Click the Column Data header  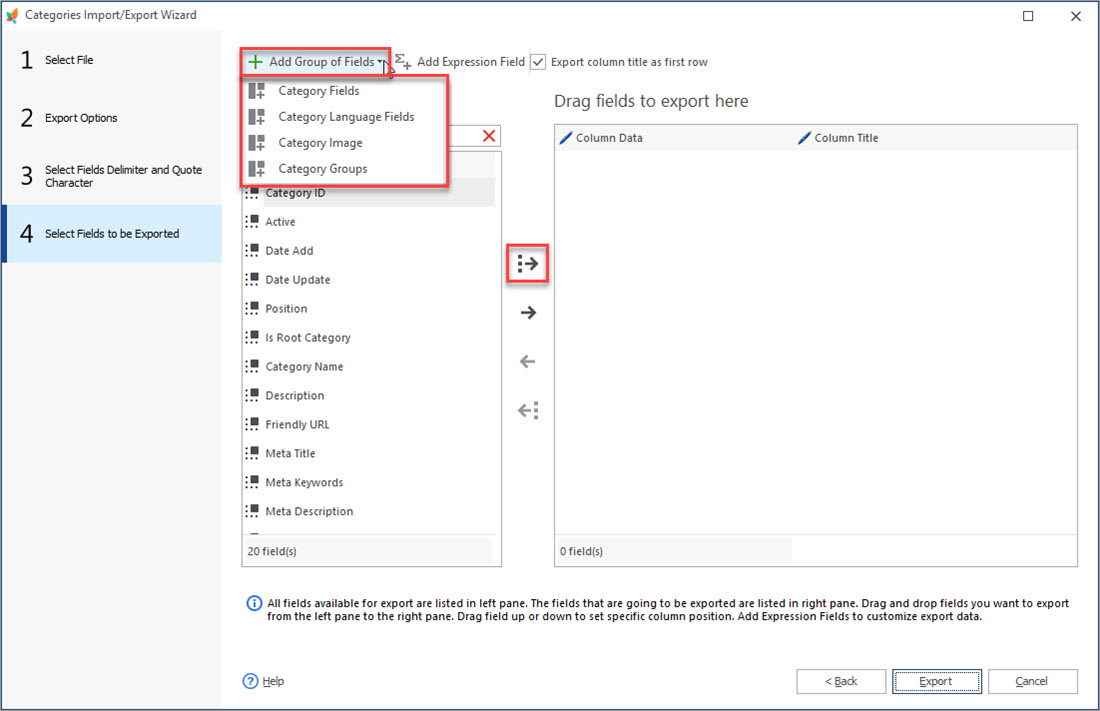click(674, 138)
